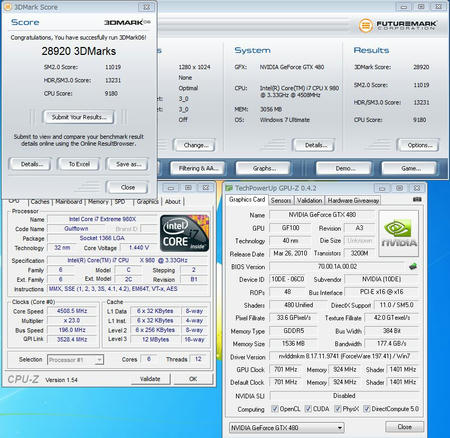Click the BIOS save chip icon in GPU-Z
This screenshot has width=450, height=438.
[413, 266]
